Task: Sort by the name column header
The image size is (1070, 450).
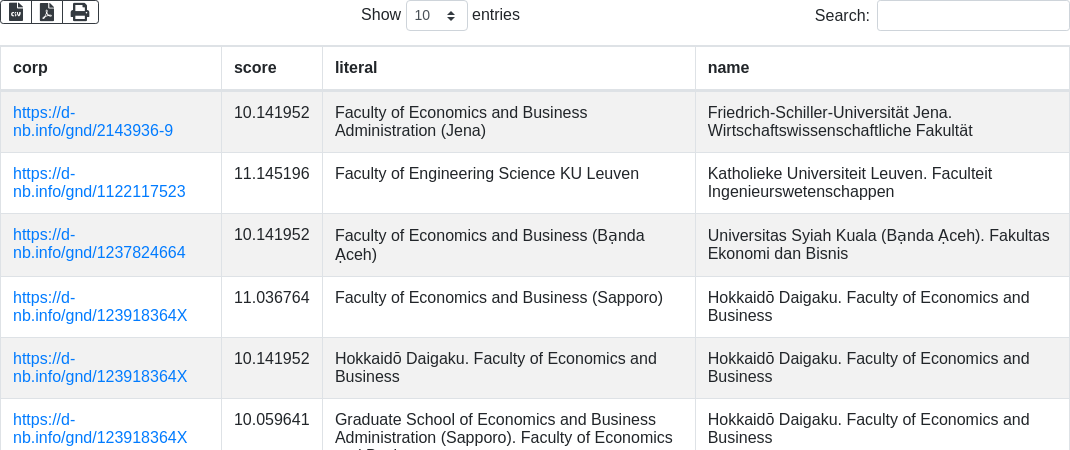Action: click(728, 68)
